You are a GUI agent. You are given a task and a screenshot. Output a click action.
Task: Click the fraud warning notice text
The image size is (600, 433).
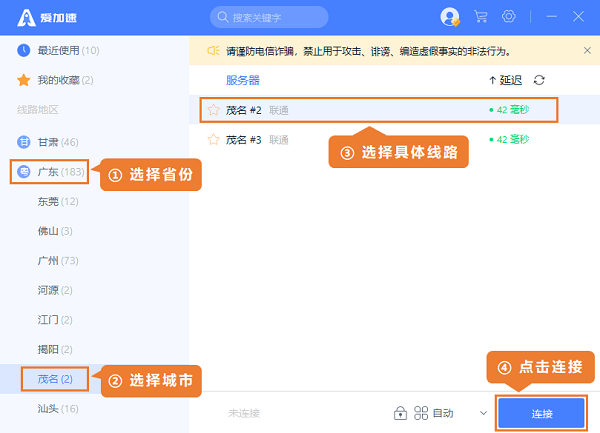(368, 51)
